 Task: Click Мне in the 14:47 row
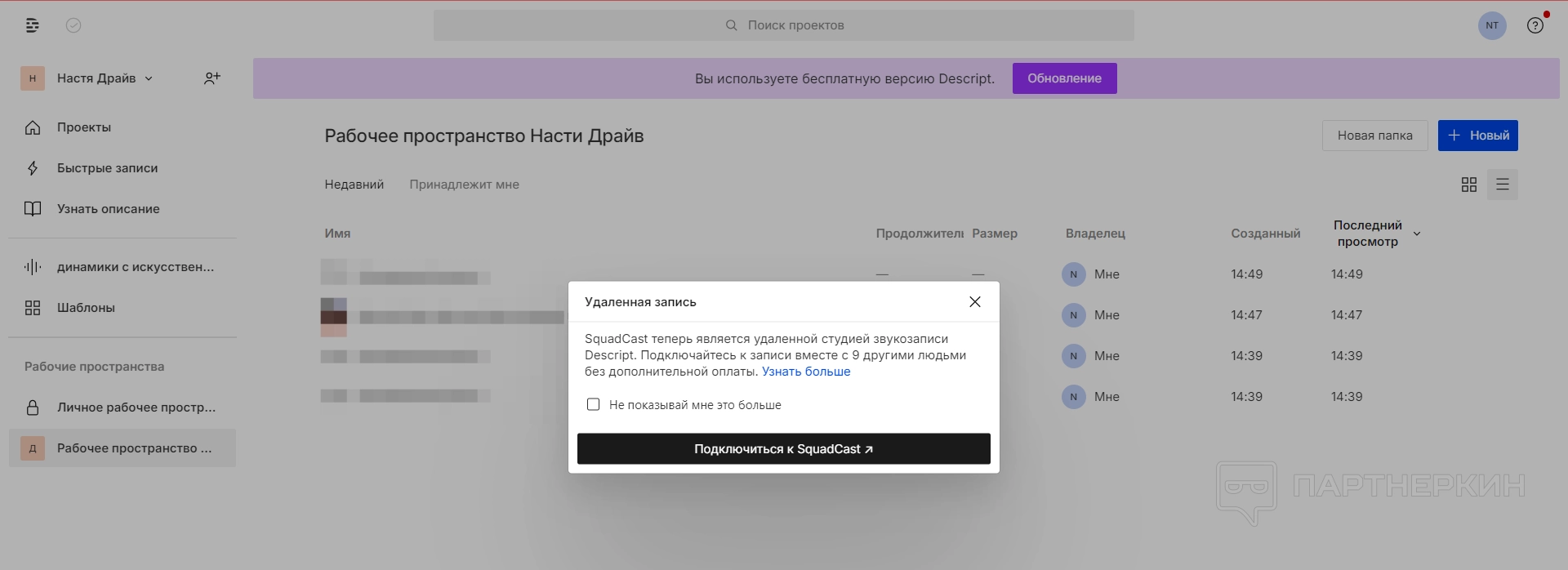coord(1107,315)
